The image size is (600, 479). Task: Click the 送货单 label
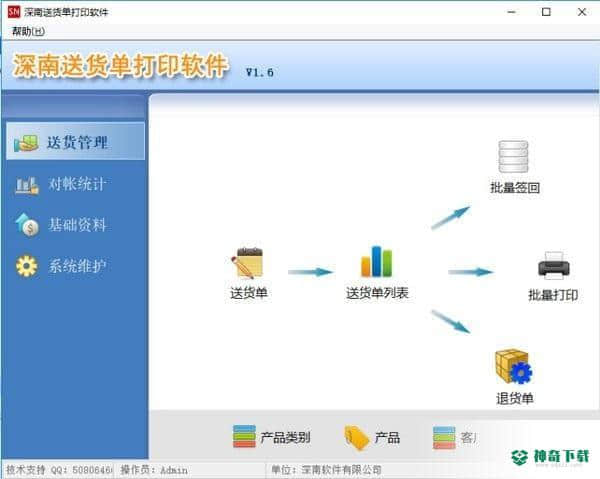[x=249, y=293]
